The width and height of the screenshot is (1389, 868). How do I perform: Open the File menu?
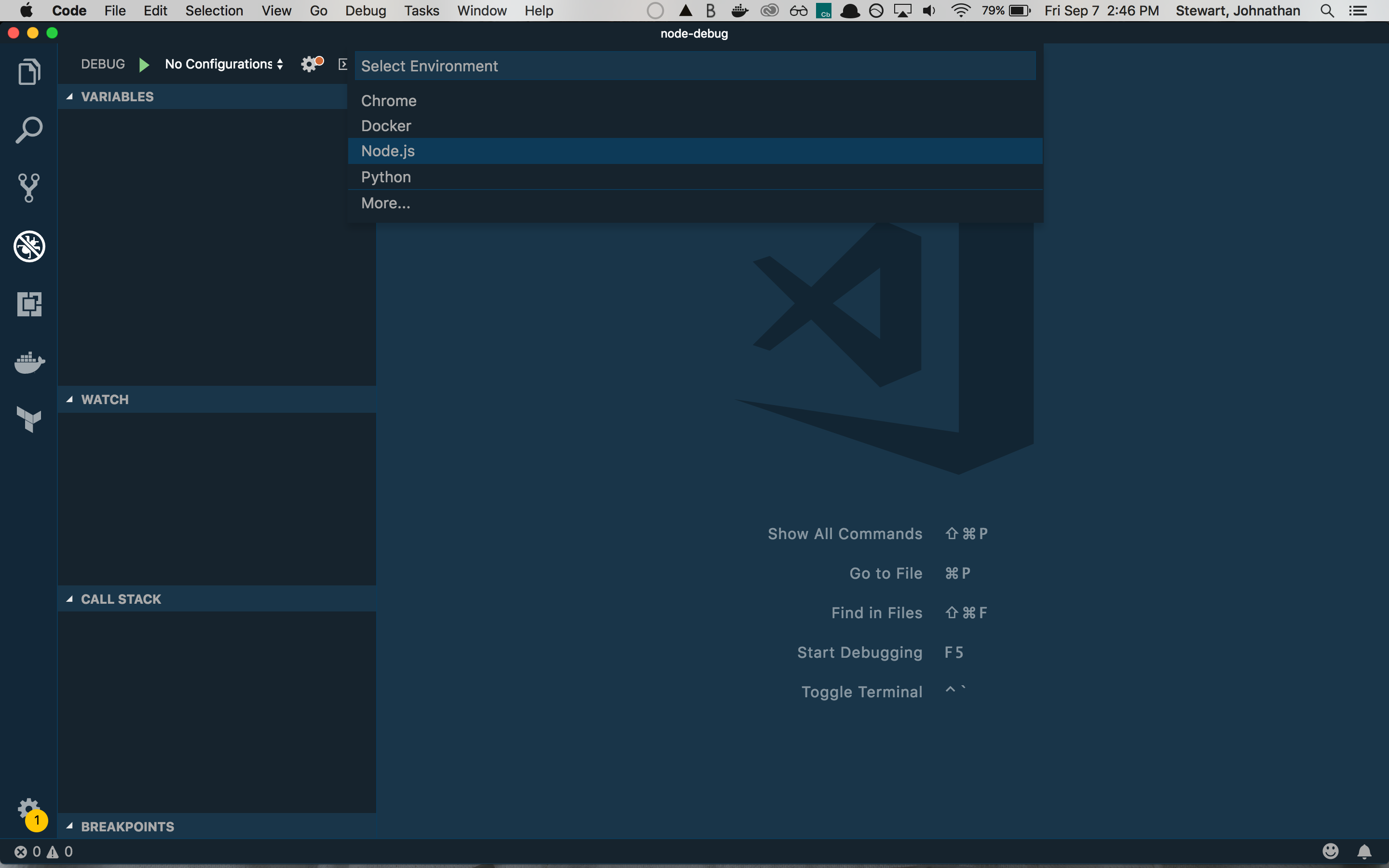[x=115, y=10]
